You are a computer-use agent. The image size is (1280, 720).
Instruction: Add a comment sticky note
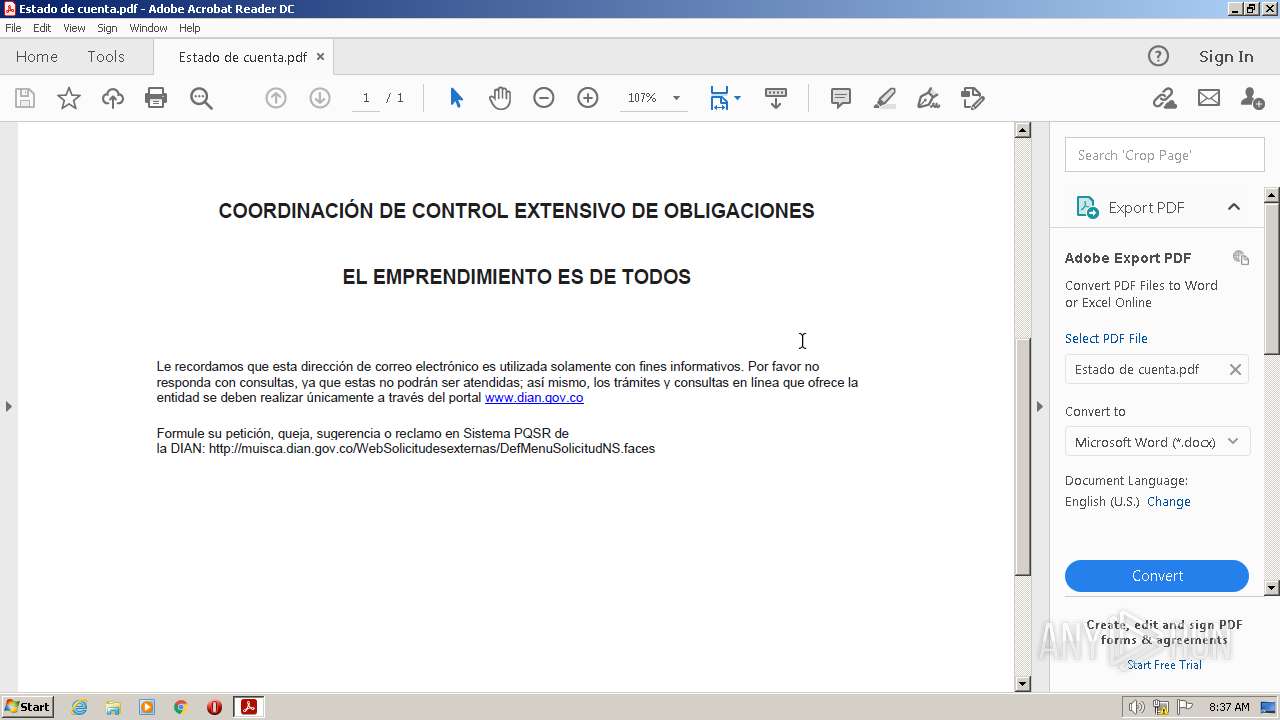tap(841, 98)
